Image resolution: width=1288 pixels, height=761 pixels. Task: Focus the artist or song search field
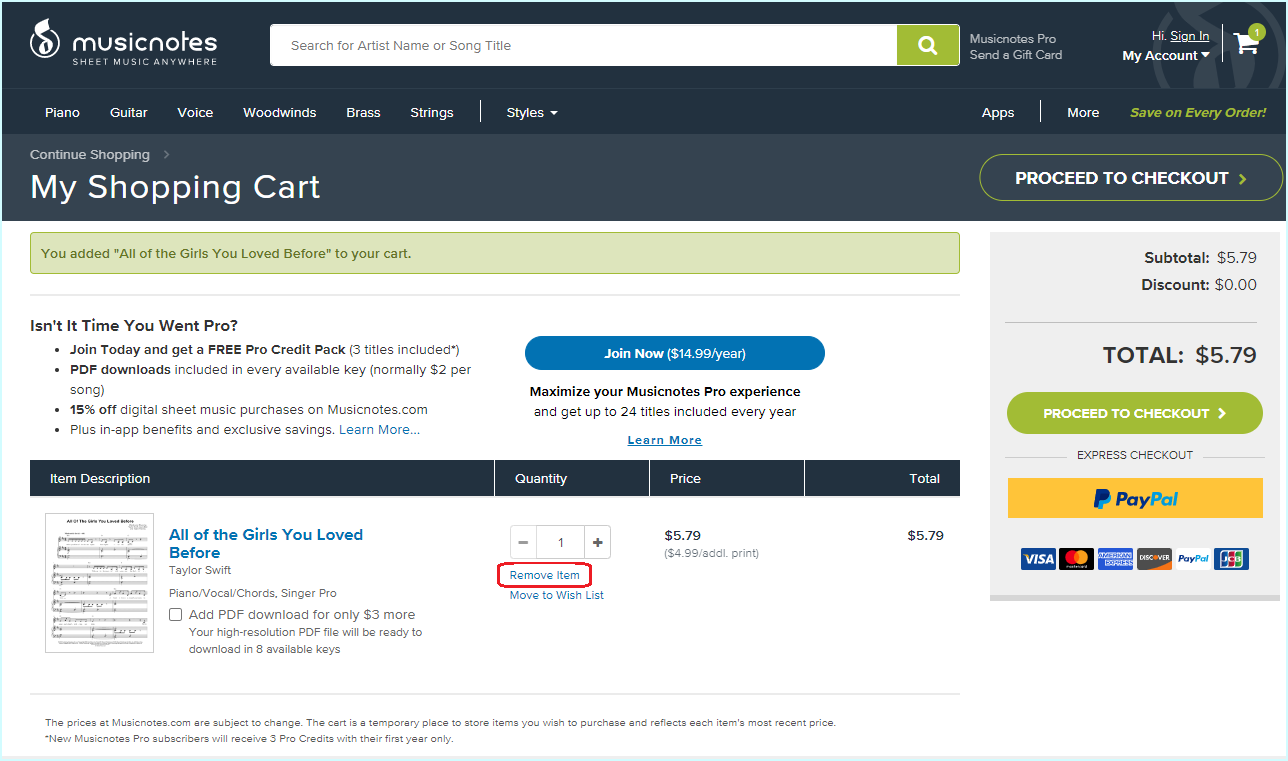(x=584, y=45)
